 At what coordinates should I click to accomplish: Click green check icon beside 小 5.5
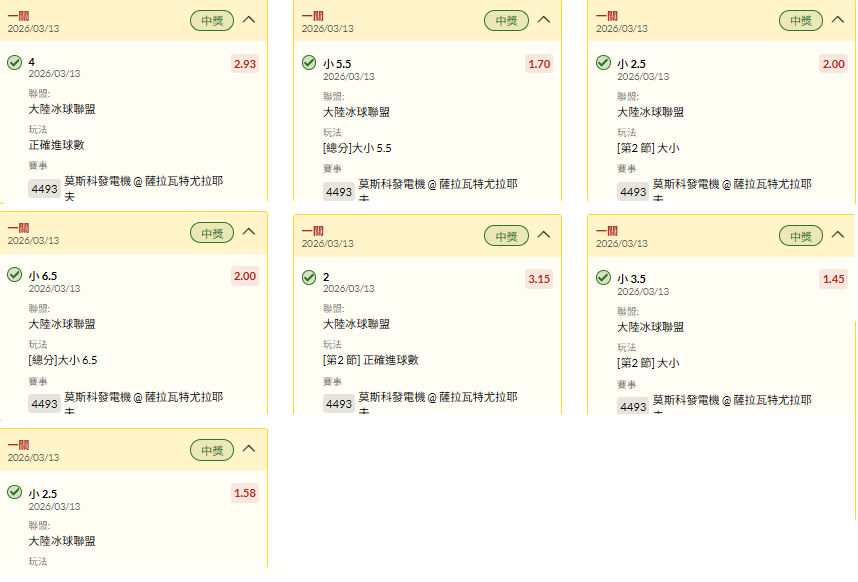309,62
